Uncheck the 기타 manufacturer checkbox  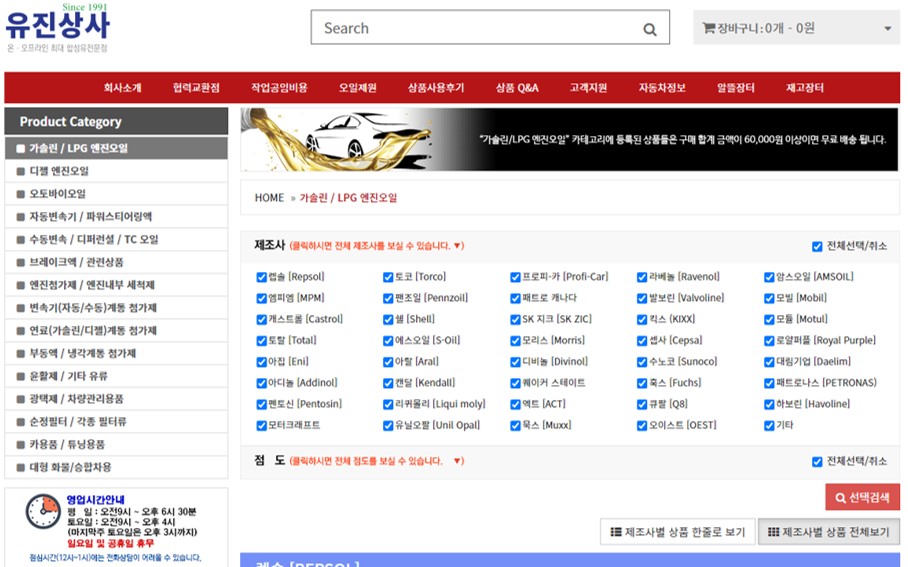[769, 426]
